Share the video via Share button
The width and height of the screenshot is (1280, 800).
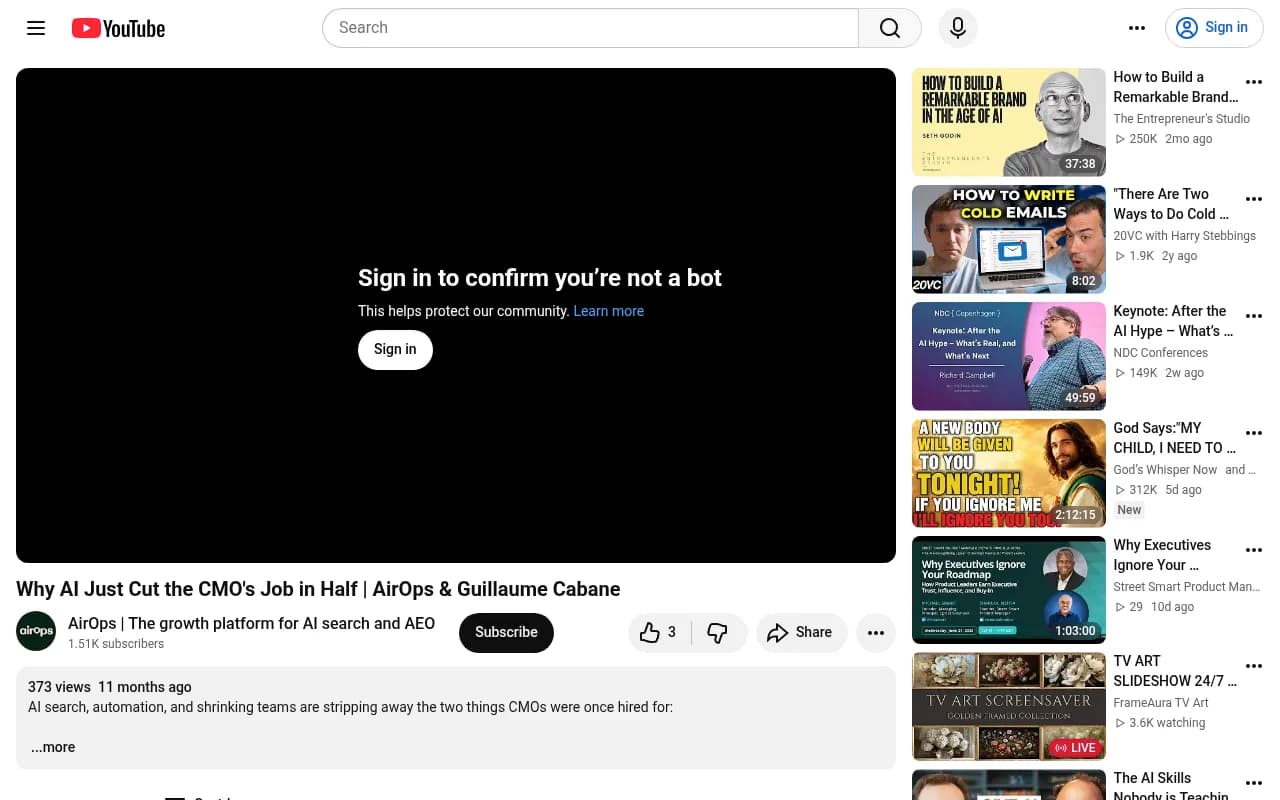[800, 632]
